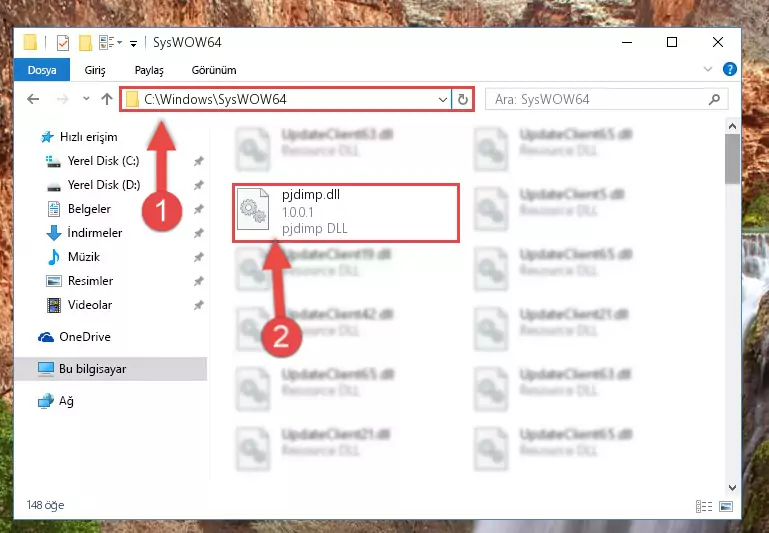Expand the ribbon with the chevron arrow
This screenshot has width=769, height=533.
708,69
